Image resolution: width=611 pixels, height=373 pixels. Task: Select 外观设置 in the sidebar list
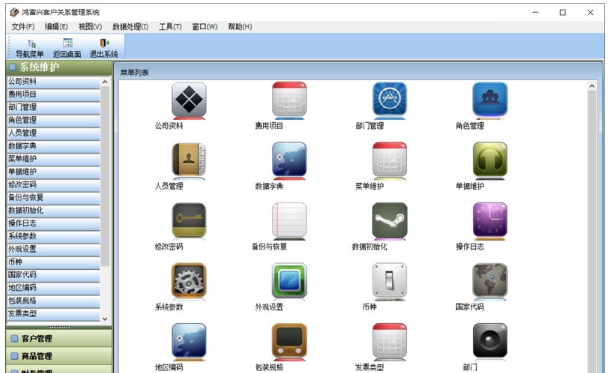point(54,249)
